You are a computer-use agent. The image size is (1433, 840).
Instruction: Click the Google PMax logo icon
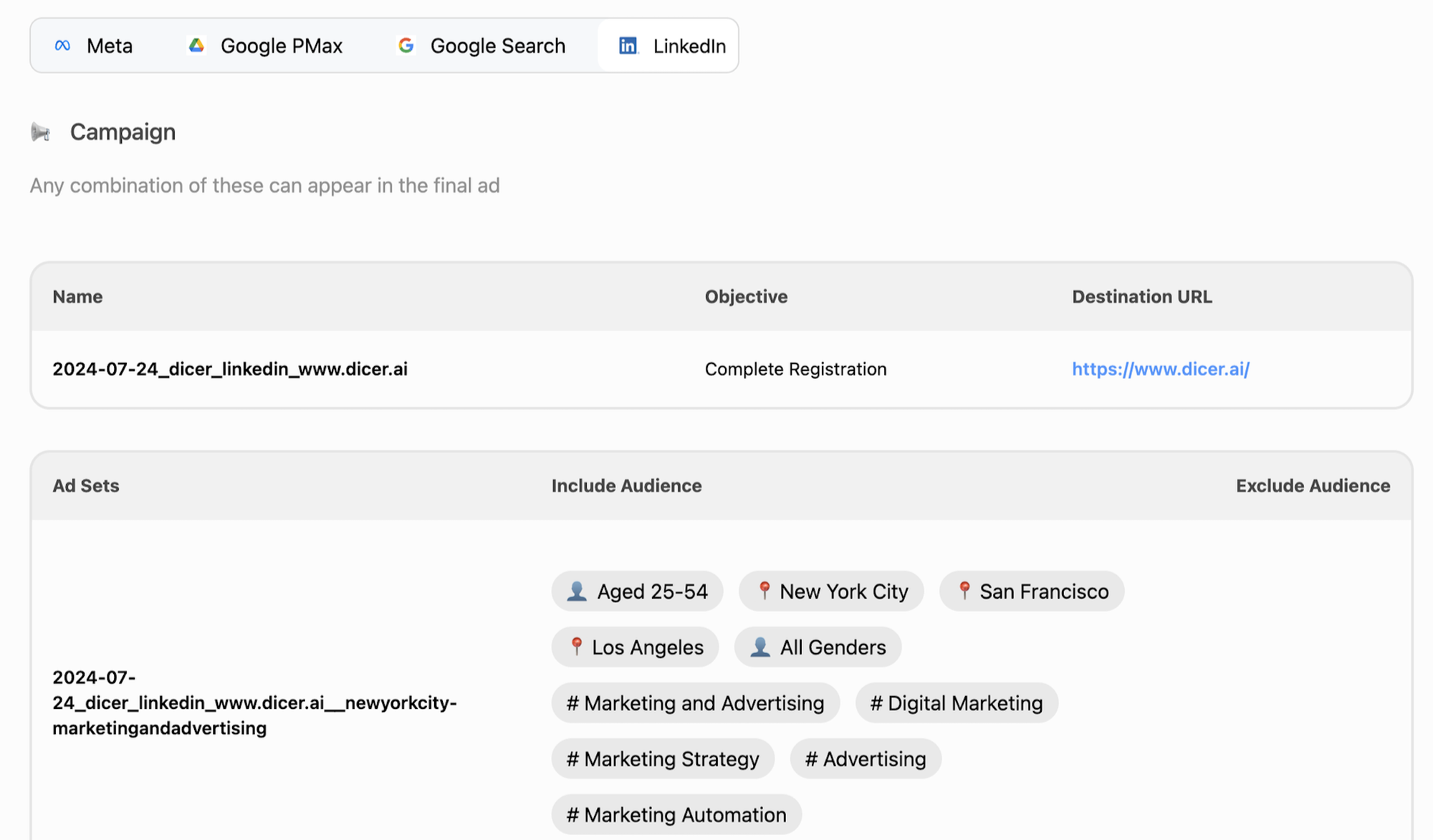click(196, 46)
